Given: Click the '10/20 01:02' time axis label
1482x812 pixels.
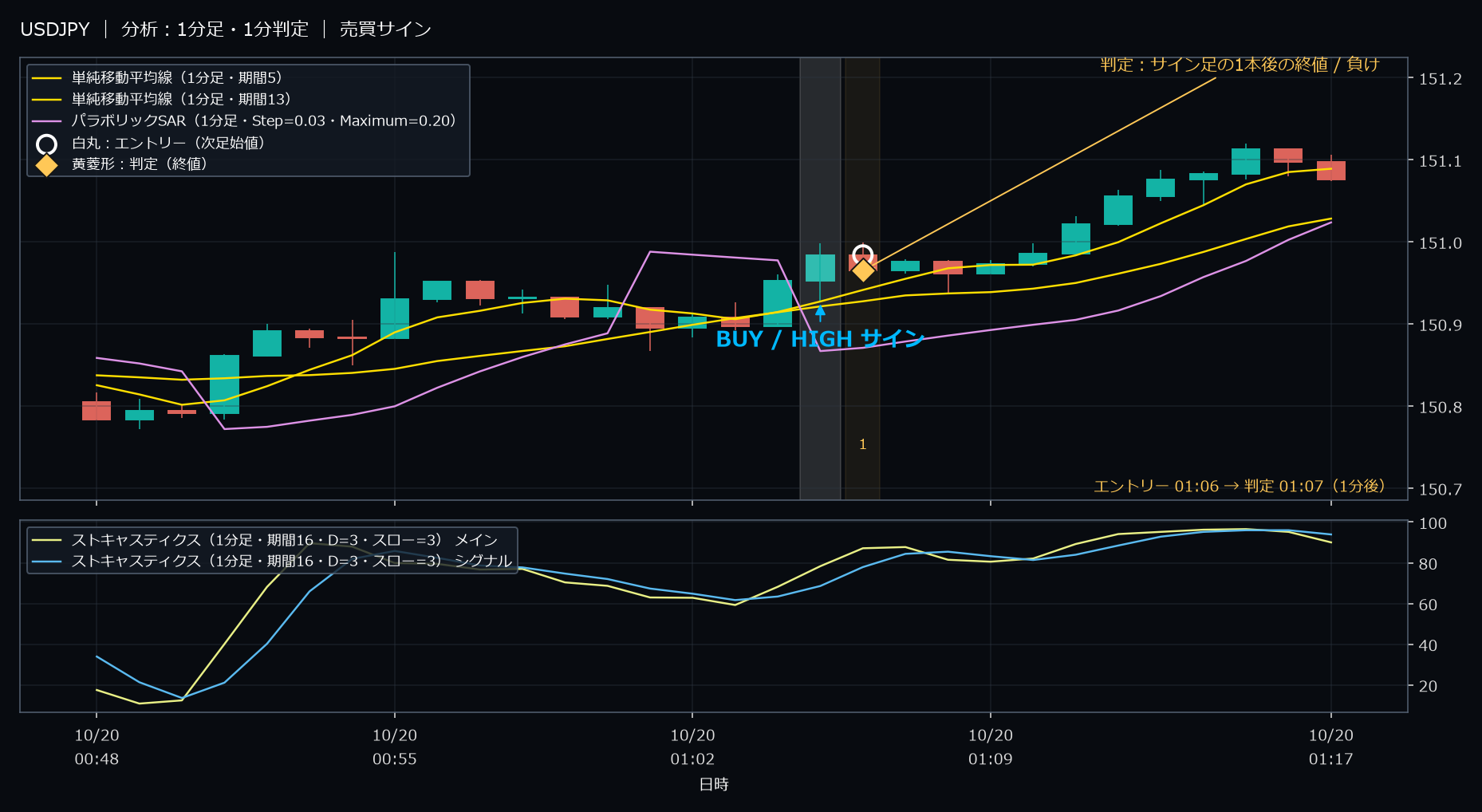Looking at the screenshot, I should (x=692, y=747).
